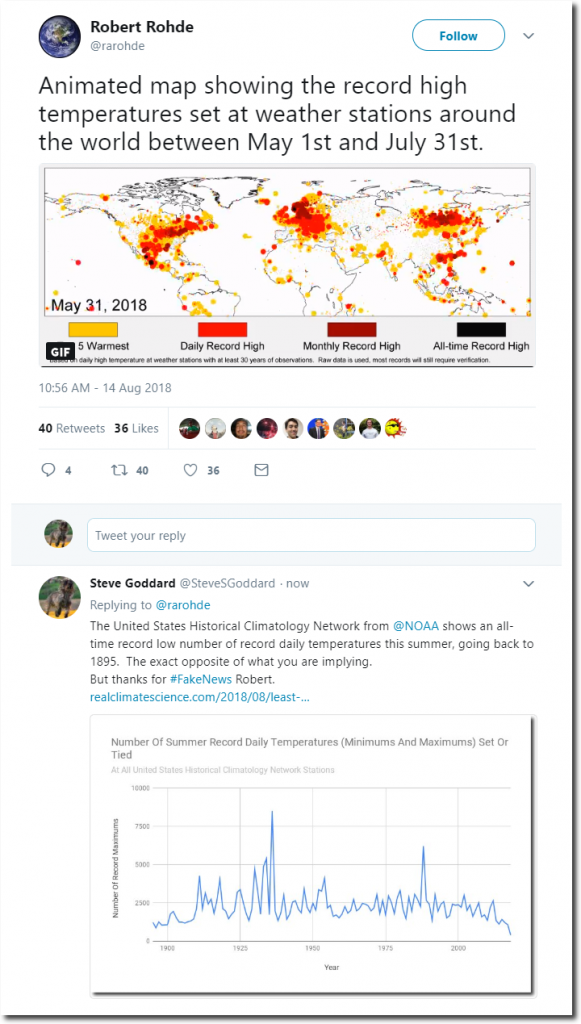Click the All-time Record High black swatch
581x1024 pixels.
coord(481,330)
